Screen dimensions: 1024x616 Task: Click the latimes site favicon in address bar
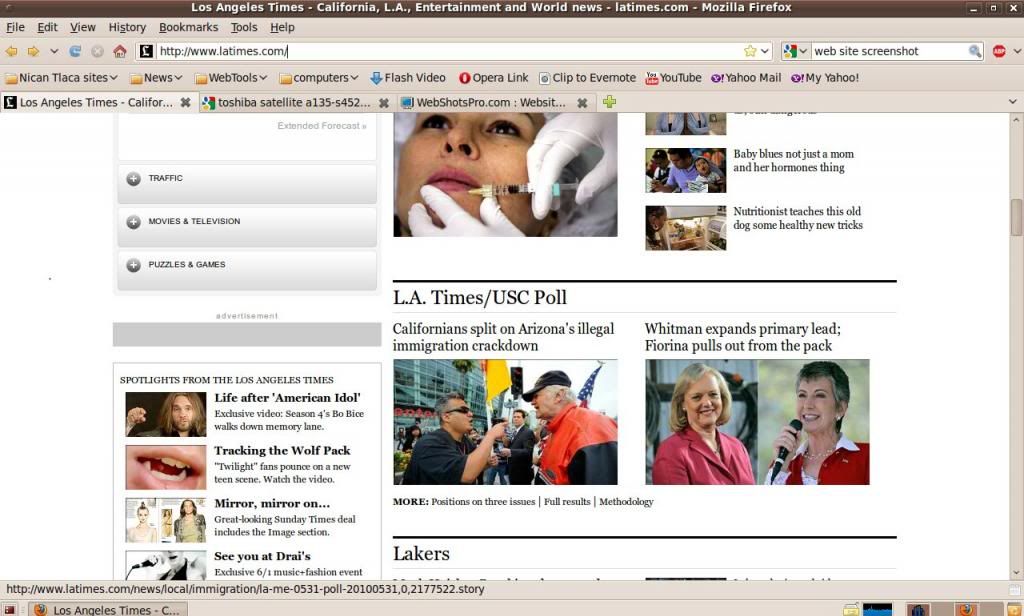(146, 51)
